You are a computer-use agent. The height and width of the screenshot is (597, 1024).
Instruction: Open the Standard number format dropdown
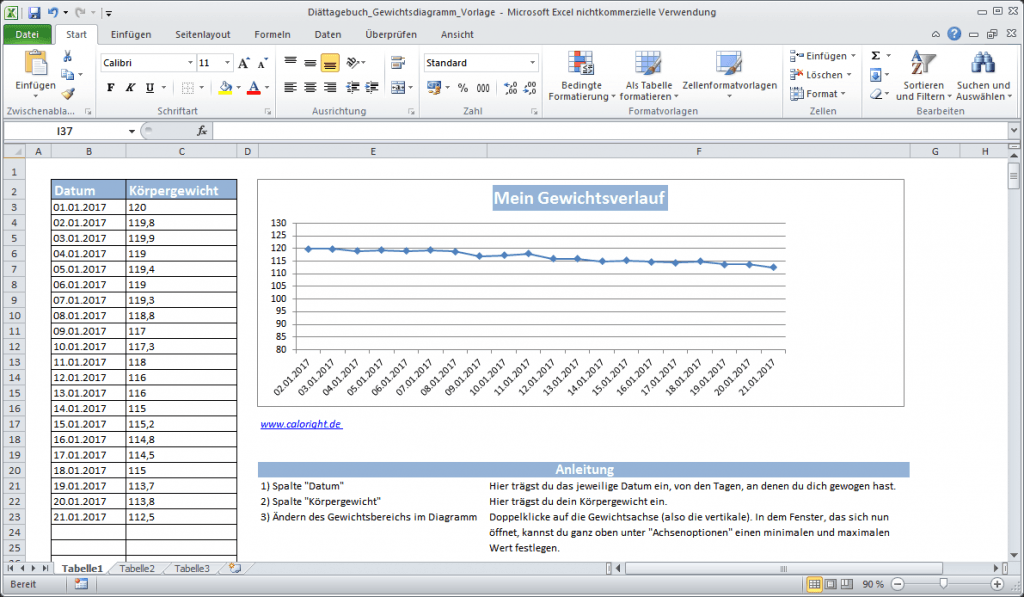pyautogui.click(x=532, y=63)
